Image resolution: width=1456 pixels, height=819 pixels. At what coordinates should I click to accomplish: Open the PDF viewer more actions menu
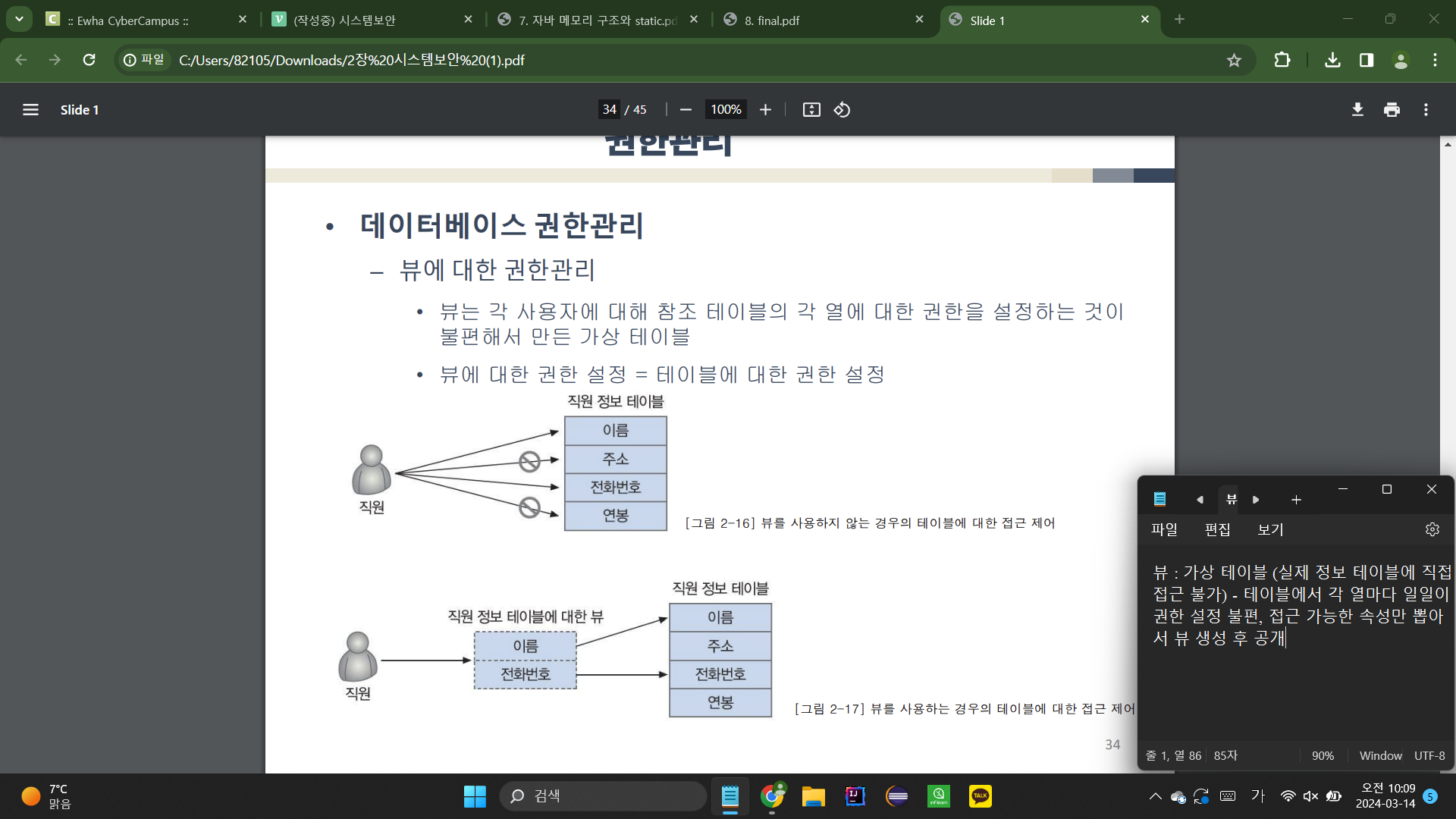pos(1426,110)
